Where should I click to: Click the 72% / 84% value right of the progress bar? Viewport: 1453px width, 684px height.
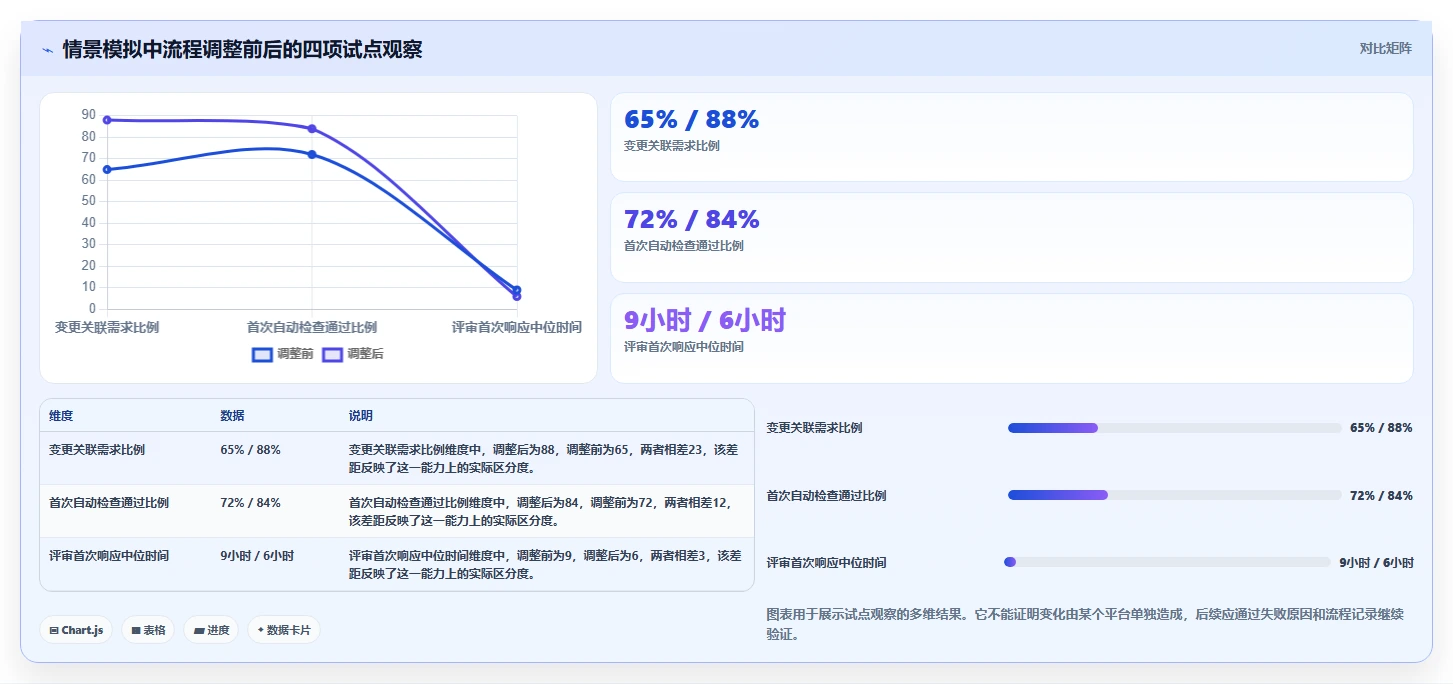1381,496
